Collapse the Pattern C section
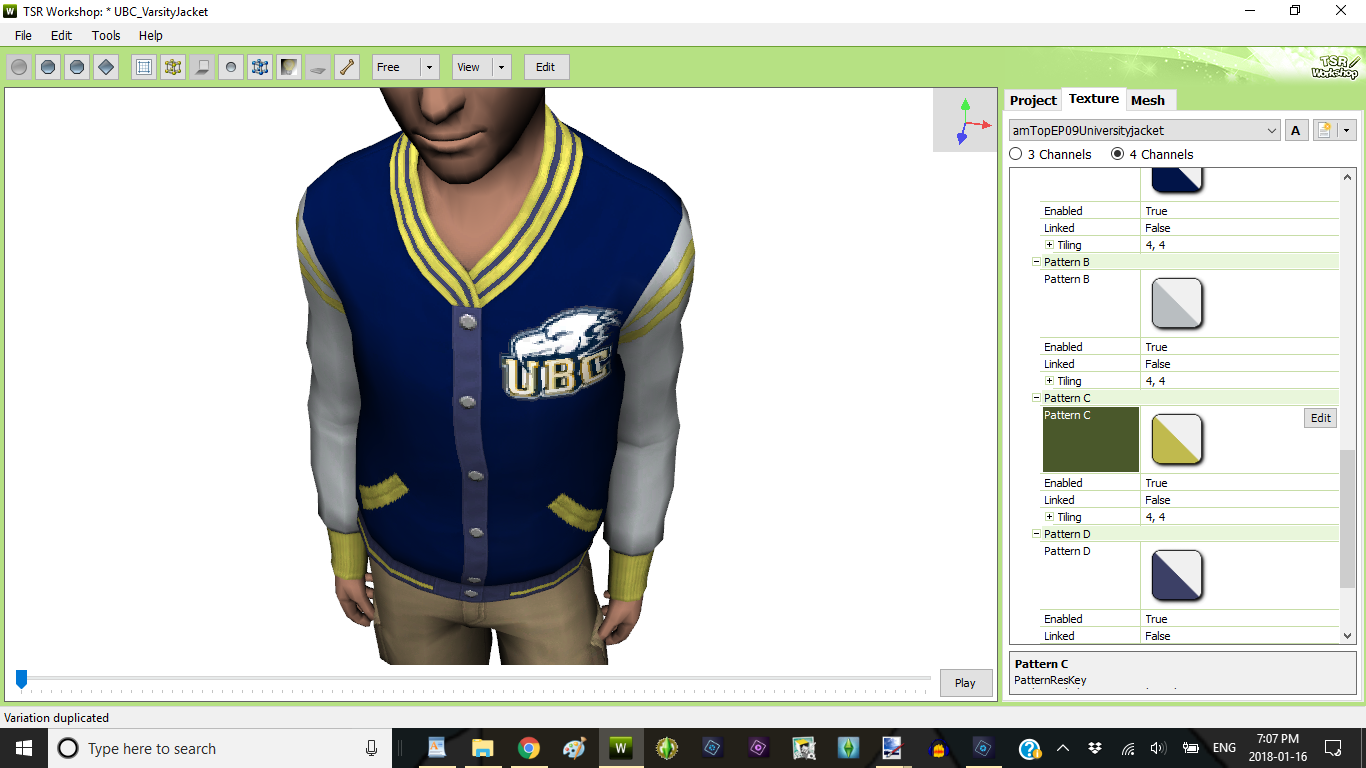This screenshot has height=768, width=1366. (x=1037, y=398)
